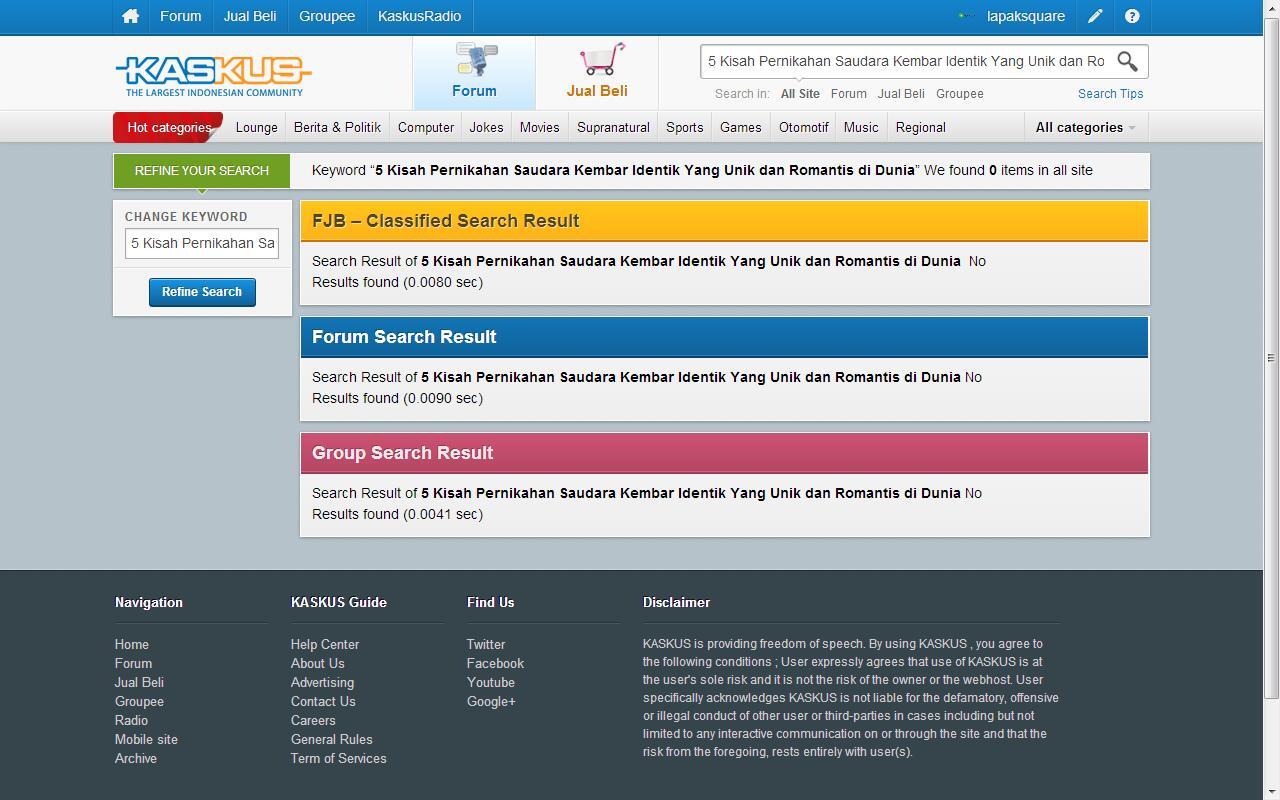Open footer Home link

click(131, 645)
